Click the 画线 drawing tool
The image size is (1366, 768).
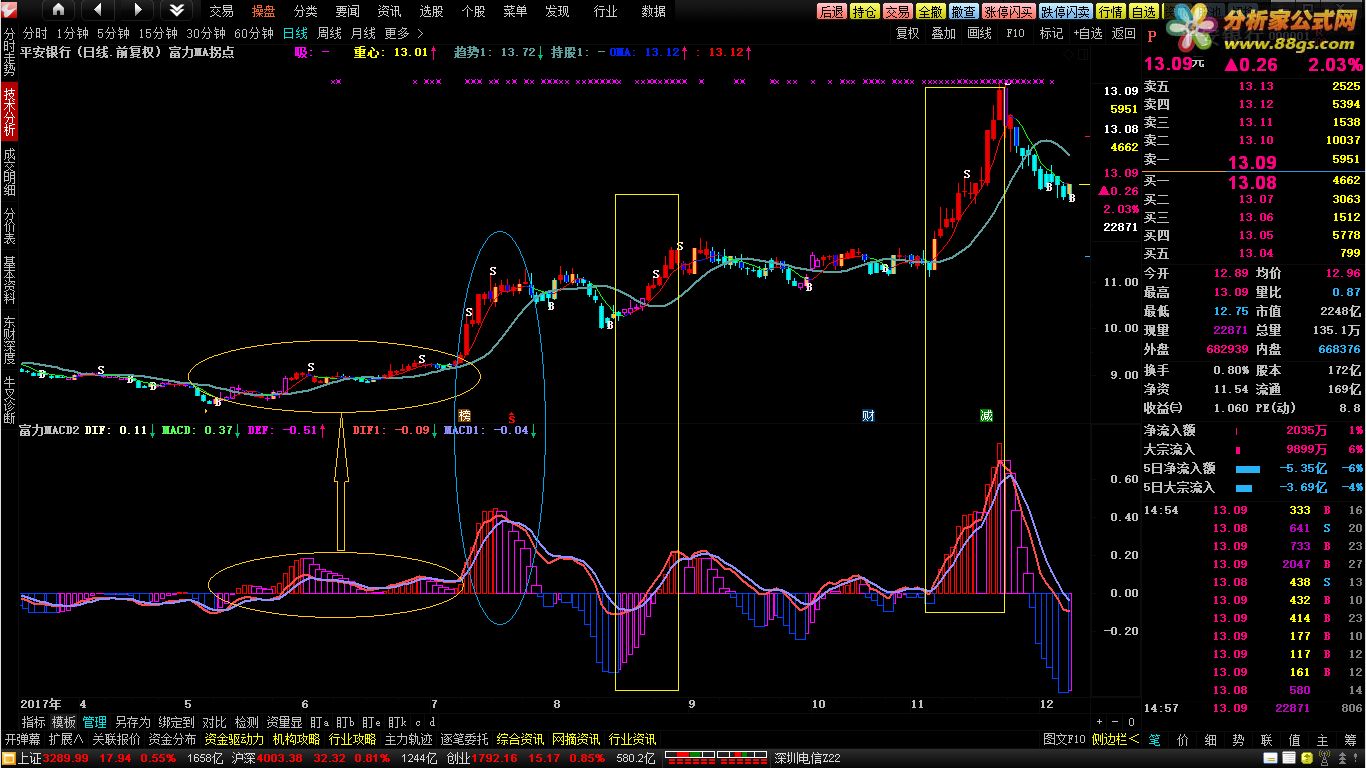tap(979, 33)
